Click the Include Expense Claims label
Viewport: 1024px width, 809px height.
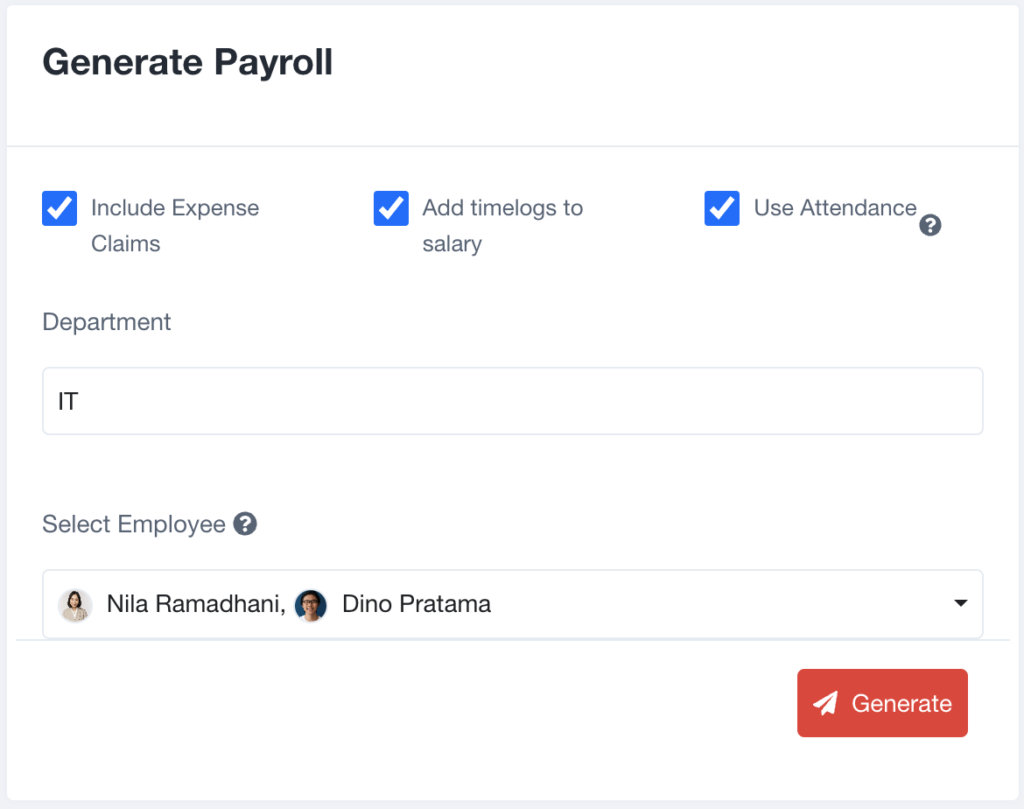point(175,225)
